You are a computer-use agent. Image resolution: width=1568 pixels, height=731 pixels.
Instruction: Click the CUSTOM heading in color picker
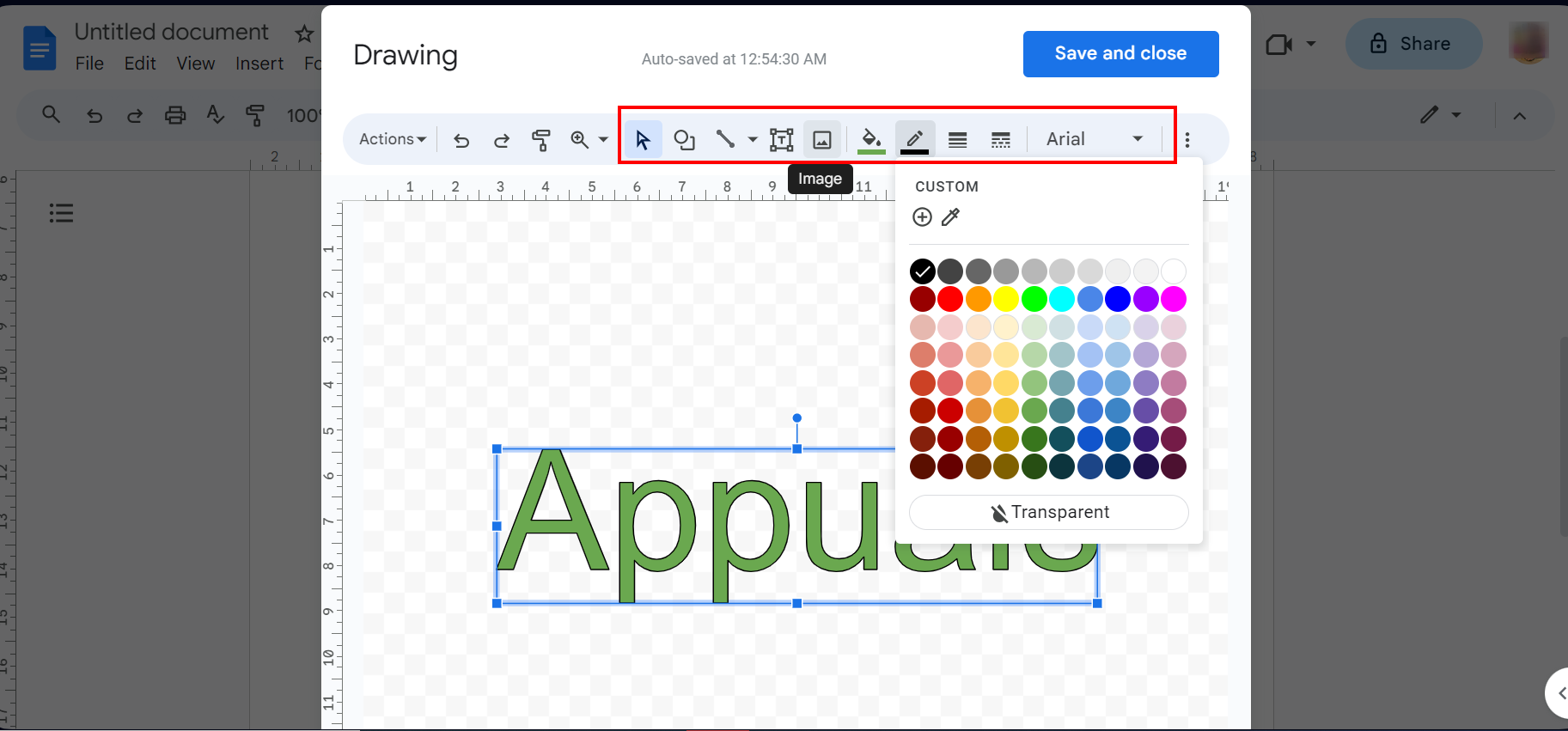pos(947,186)
